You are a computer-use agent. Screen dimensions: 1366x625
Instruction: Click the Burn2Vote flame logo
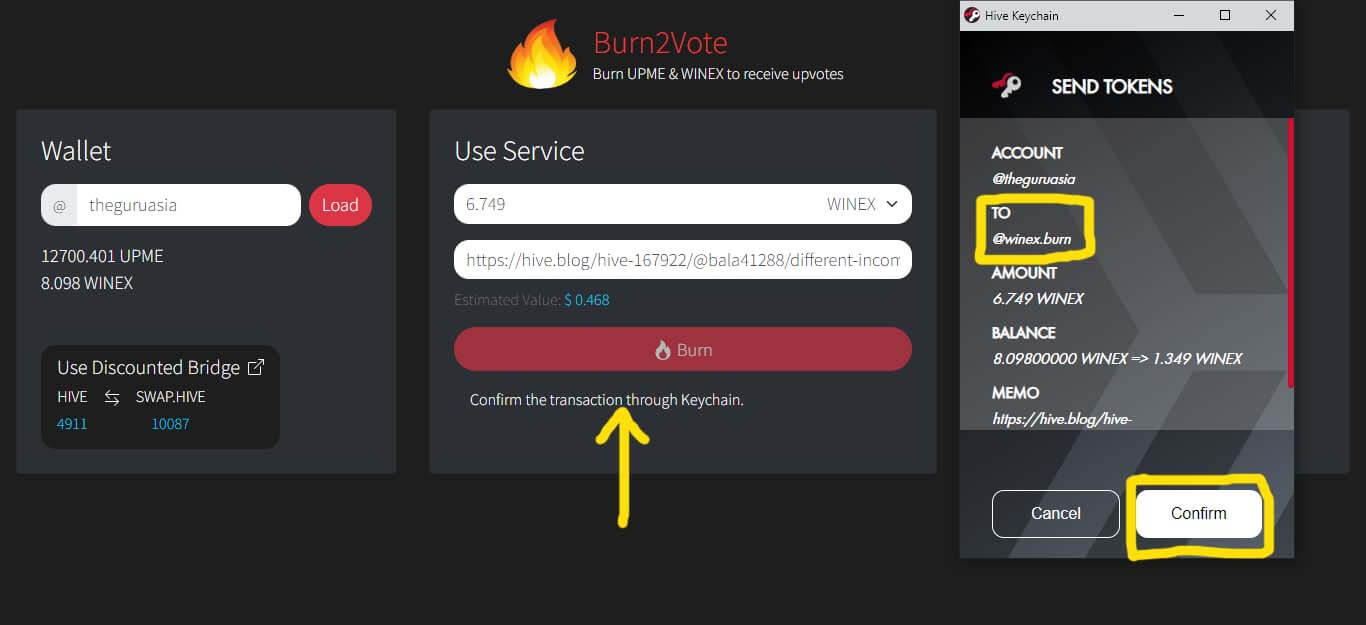point(542,55)
